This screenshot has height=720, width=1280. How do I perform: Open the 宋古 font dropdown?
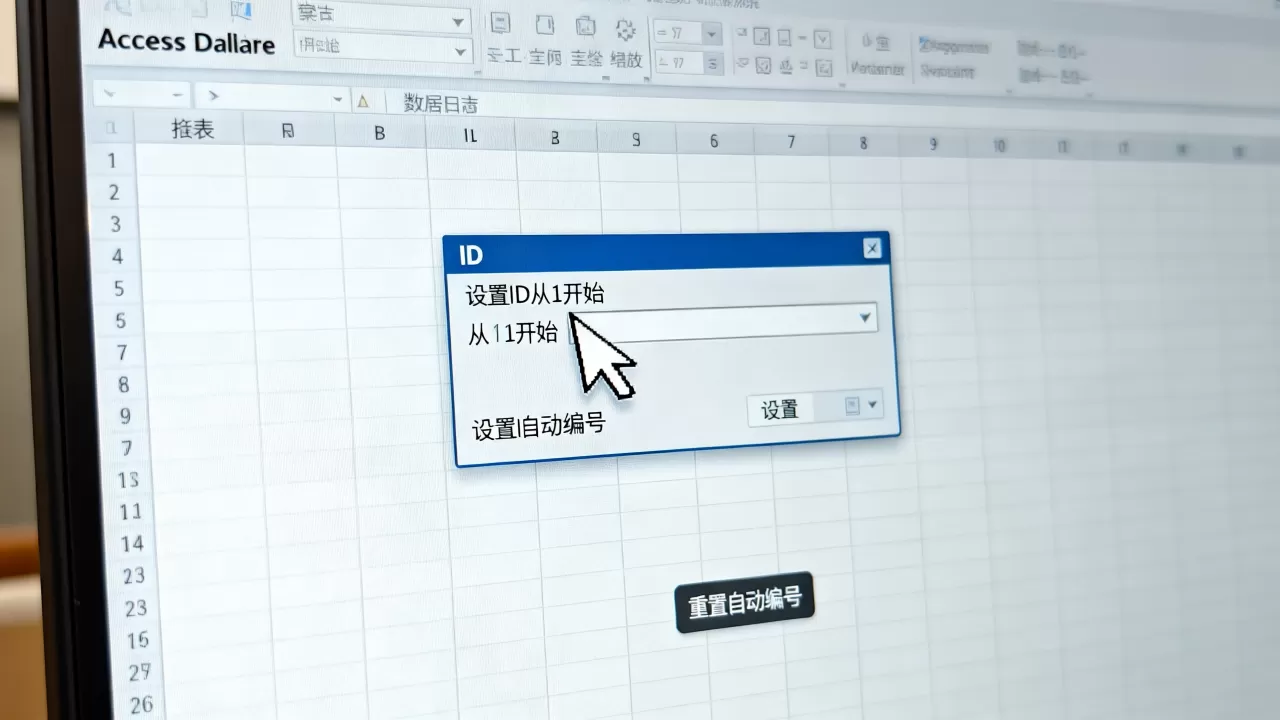coord(459,21)
